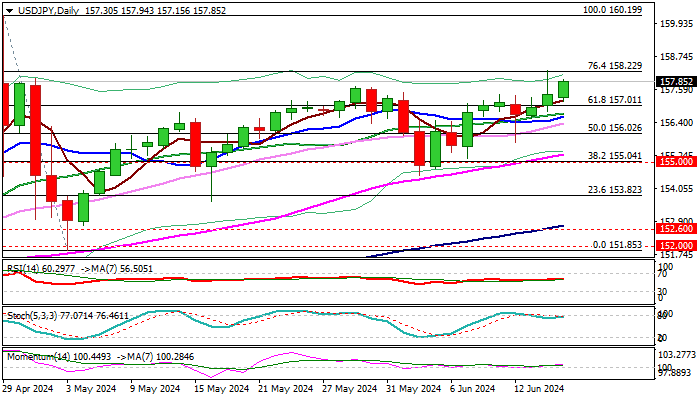Click the 23.6 Fibonacci label 153.823
Viewport: 700px width, 400px height.
click(x=615, y=189)
